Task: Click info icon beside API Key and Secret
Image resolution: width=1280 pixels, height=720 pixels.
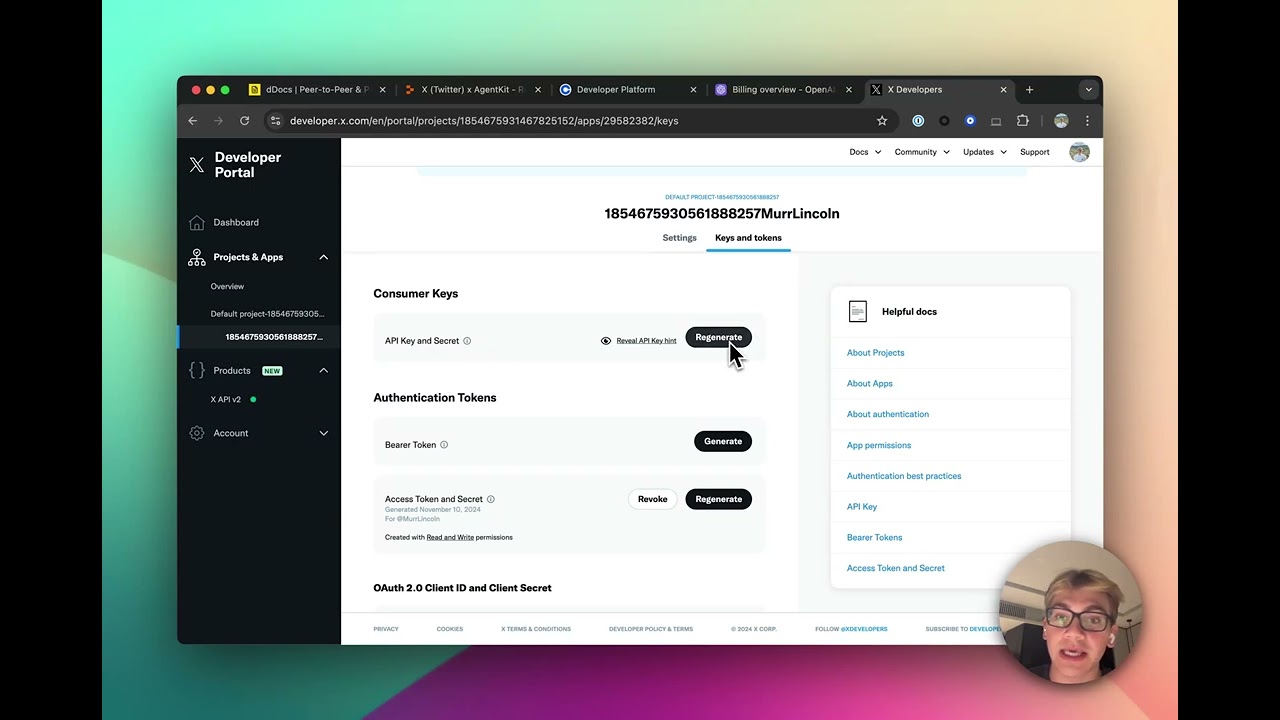Action: pos(467,341)
